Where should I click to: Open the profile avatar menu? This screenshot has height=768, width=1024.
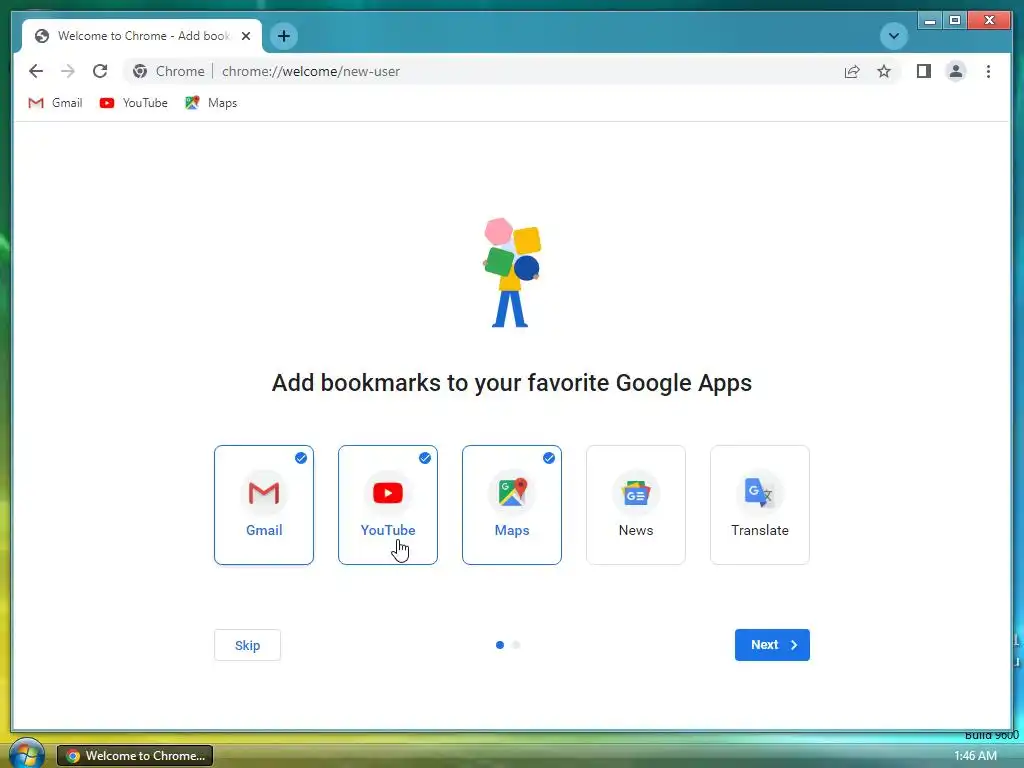point(955,71)
